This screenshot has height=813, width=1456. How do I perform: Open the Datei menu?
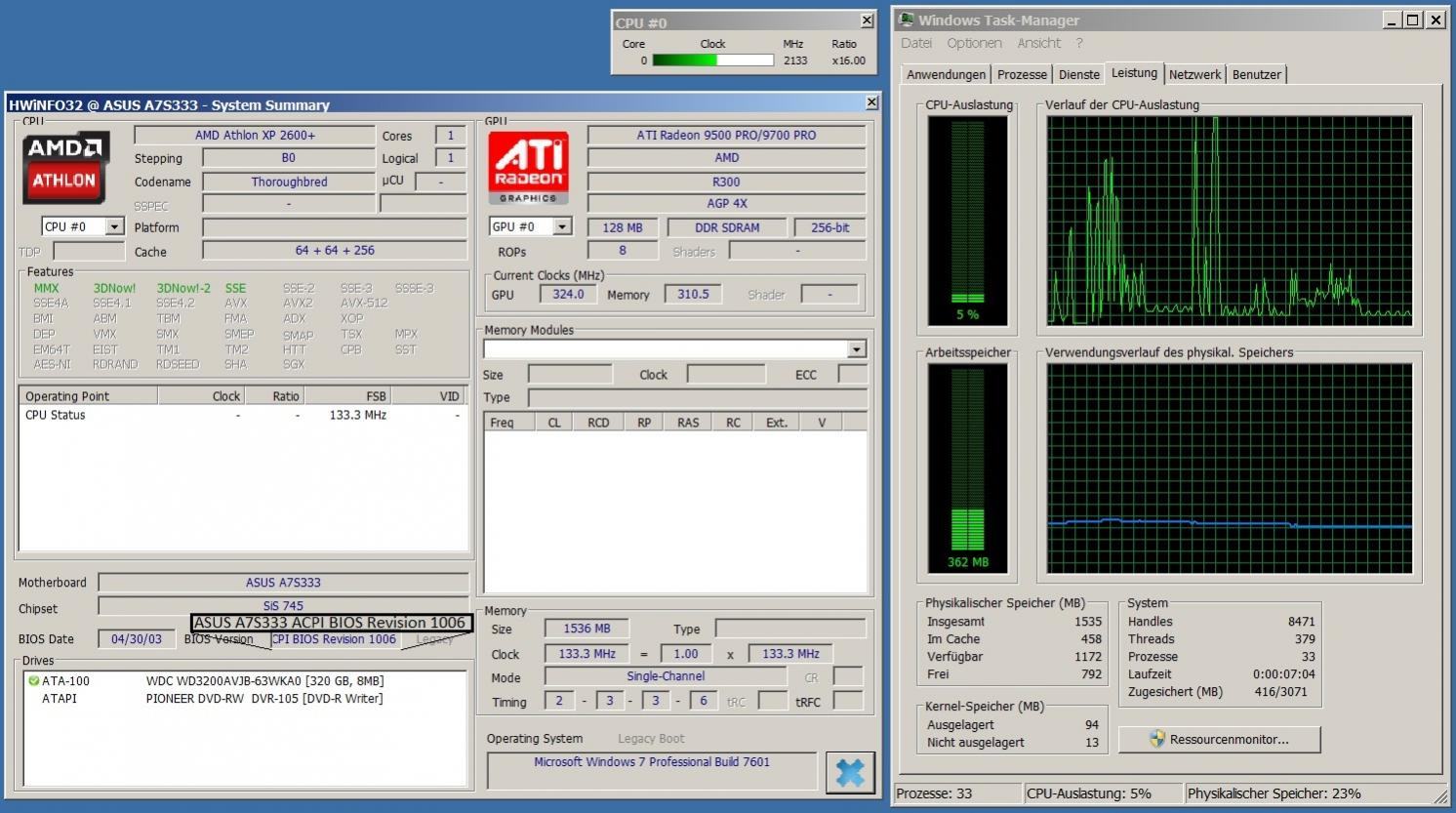click(x=915, y=43)
